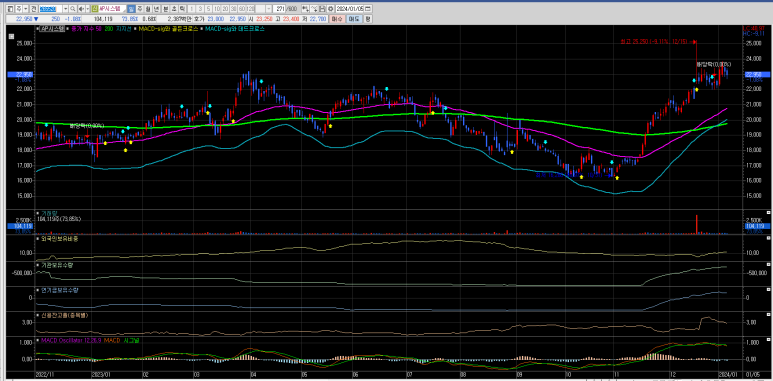Select the monthly (월) chart period
Viewport: 773px width, 381px height.
[x=148, y=9]
